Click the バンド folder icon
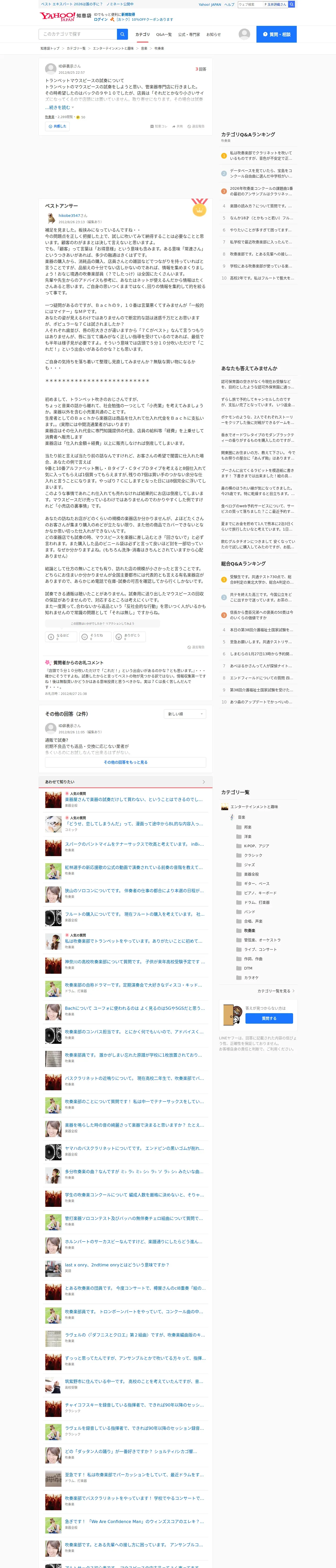This screenshot has height=1568, width=336. (239, 912)
